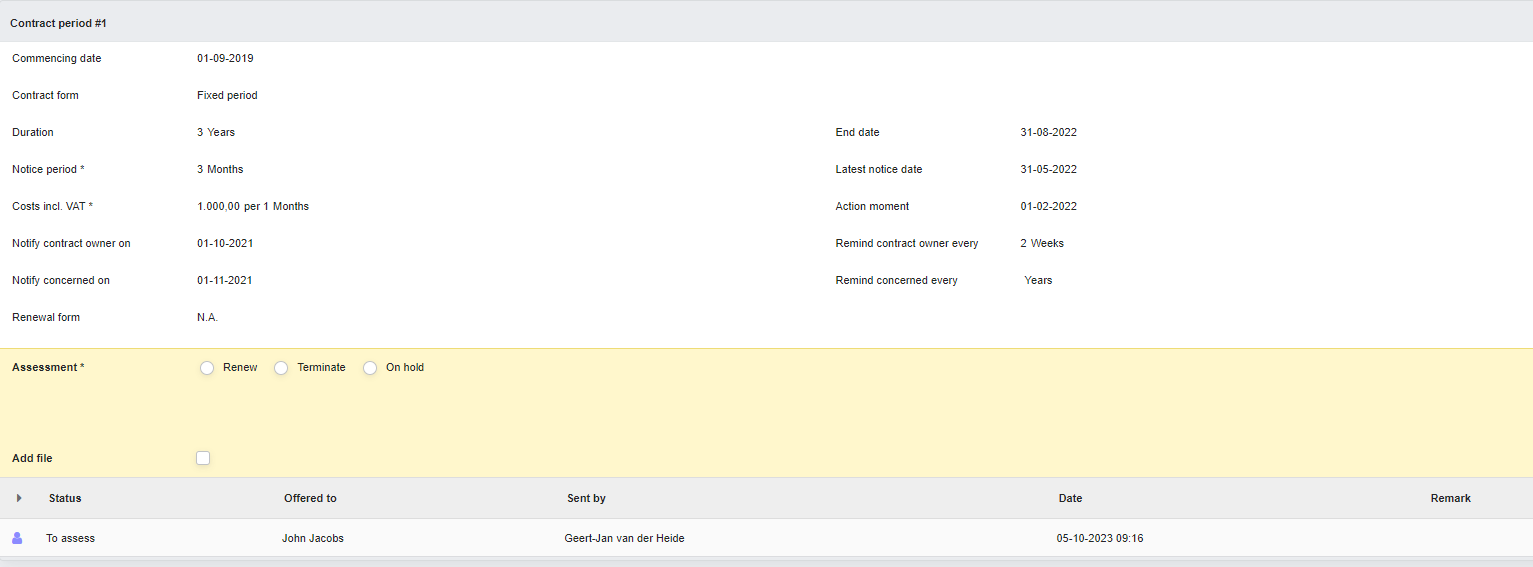The image size is (1533, 567).
Task: Click Geert-Jan van der Heide sender name
Action: pyautogui.click(x=624, y=538)
